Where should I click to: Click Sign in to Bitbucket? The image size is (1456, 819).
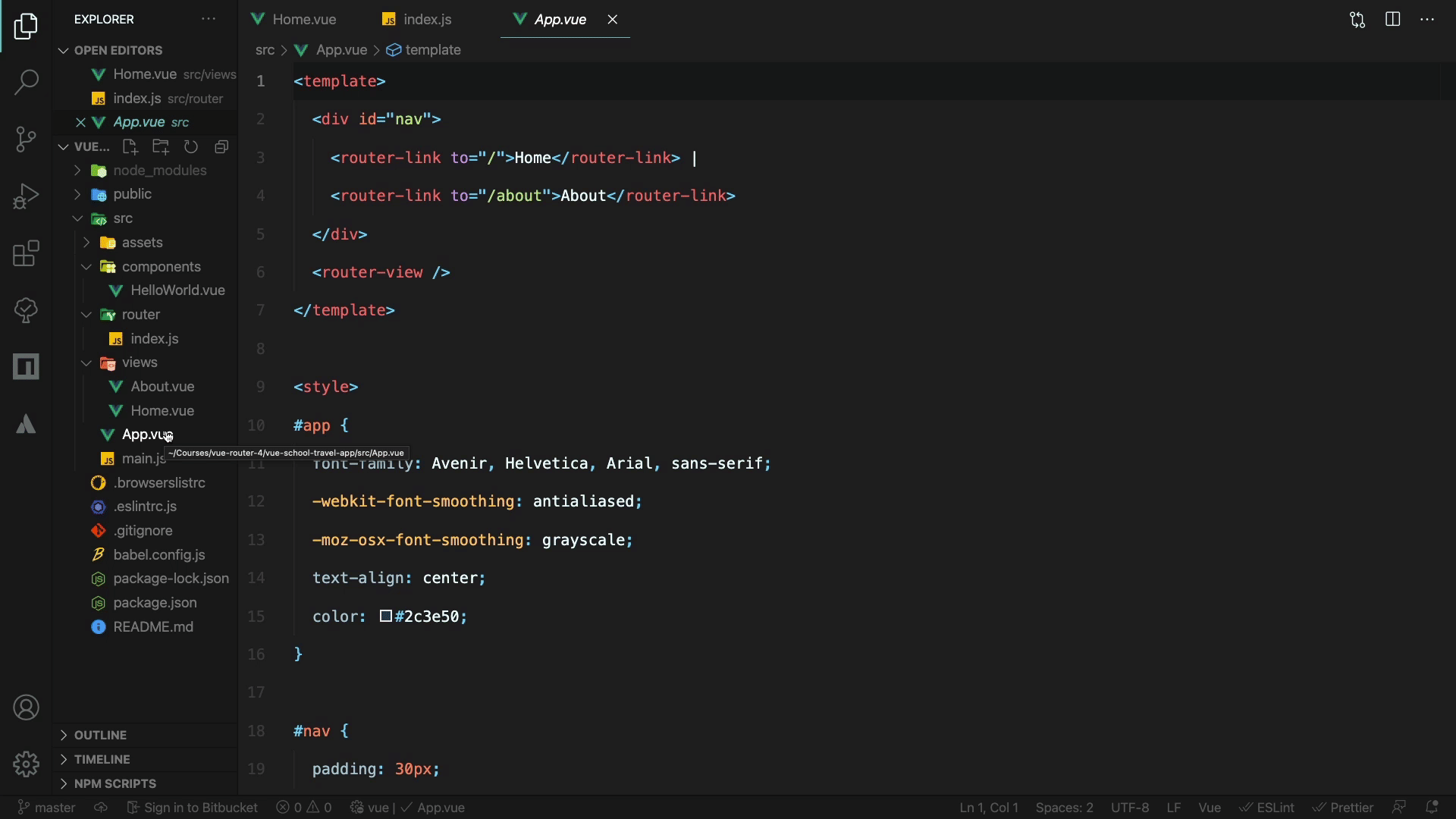pyautogui.click(x=193, y=808)
